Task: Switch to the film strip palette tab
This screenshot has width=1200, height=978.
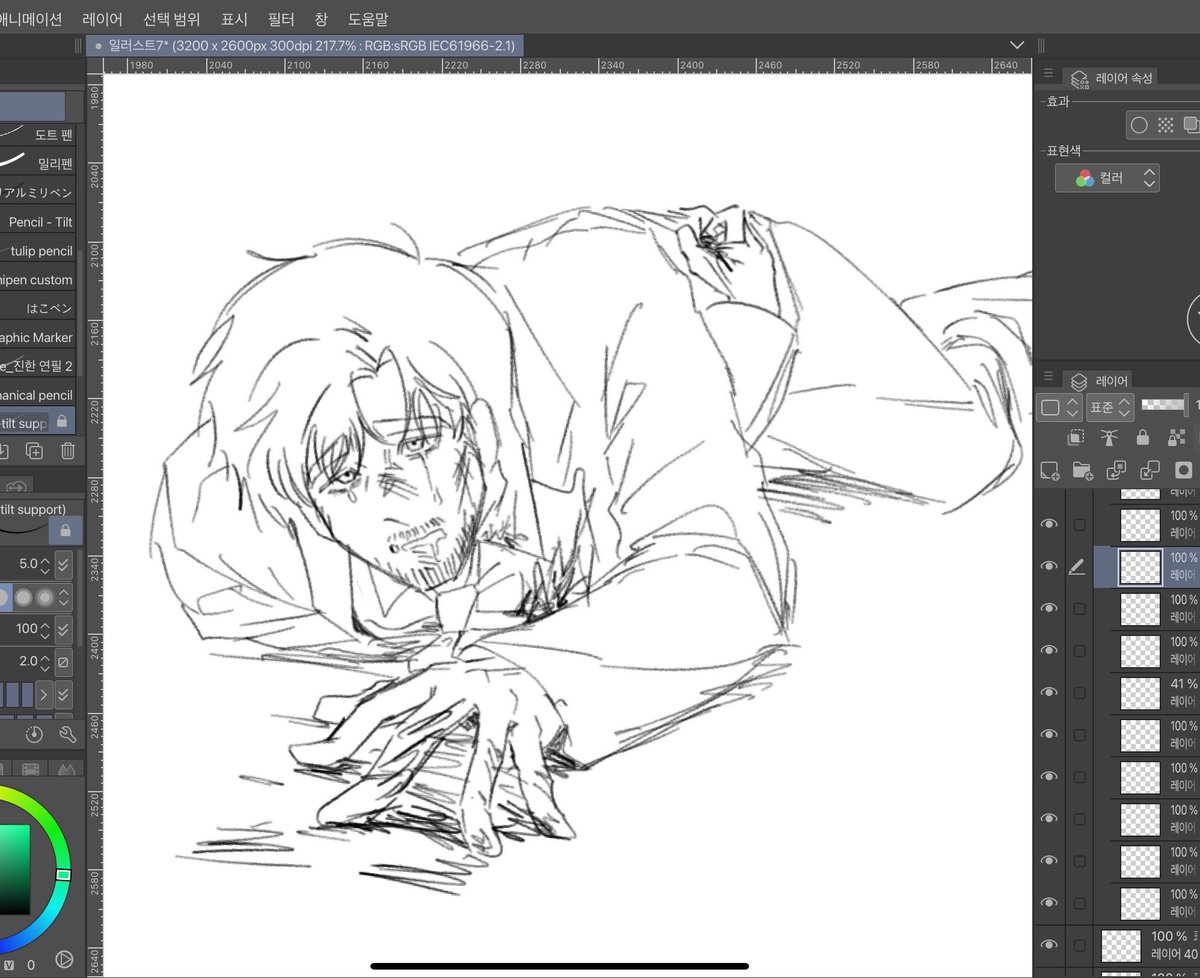Action: (31, 770)
